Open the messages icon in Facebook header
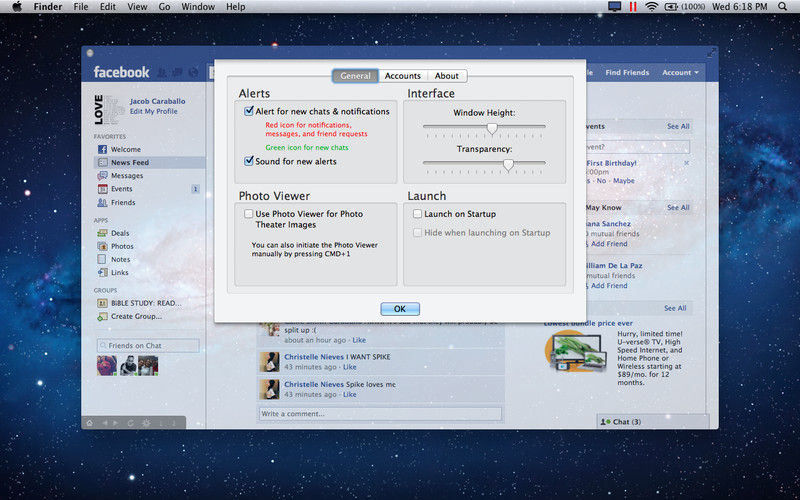 click(x=178, y=72)
